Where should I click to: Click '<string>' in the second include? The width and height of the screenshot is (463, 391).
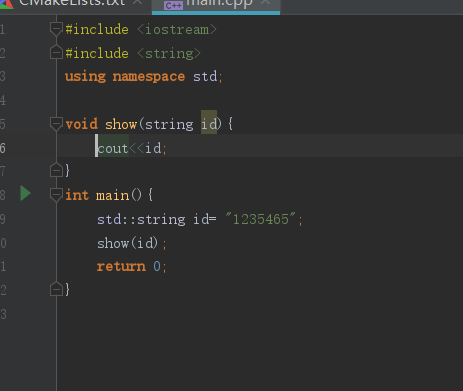169,53
